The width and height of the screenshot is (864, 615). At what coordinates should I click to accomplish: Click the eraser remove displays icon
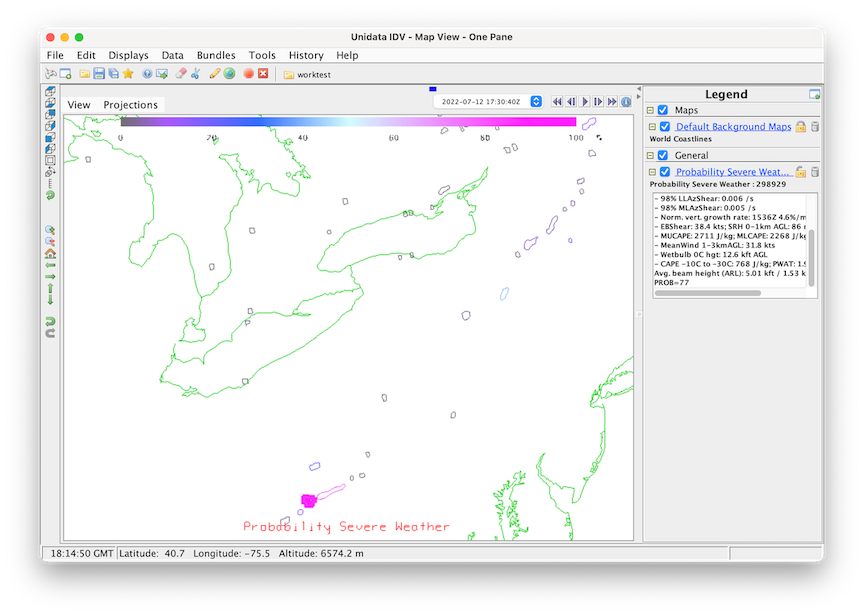click(180, 74)
